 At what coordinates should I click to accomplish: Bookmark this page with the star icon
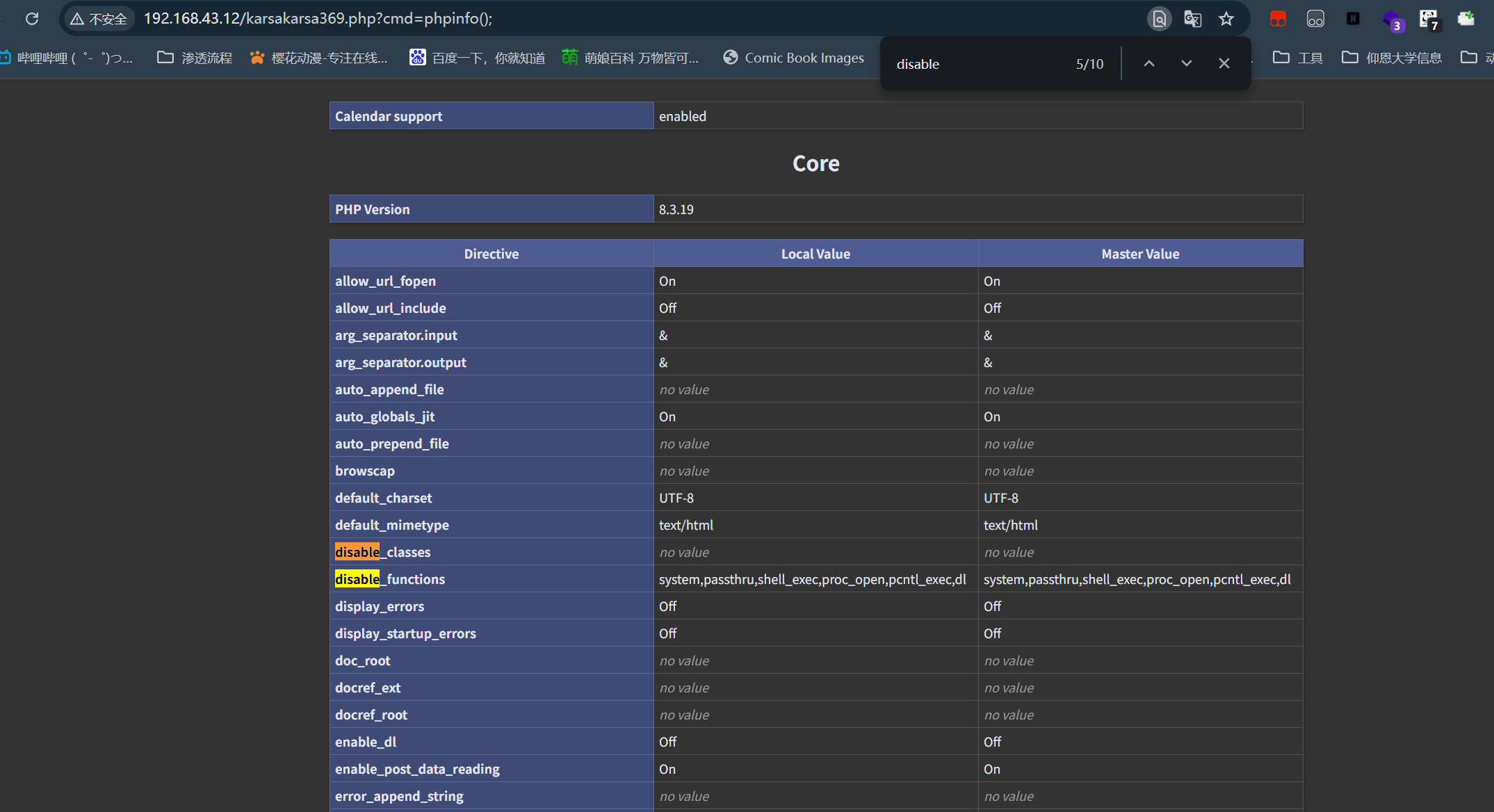(x=1226, y=19)
